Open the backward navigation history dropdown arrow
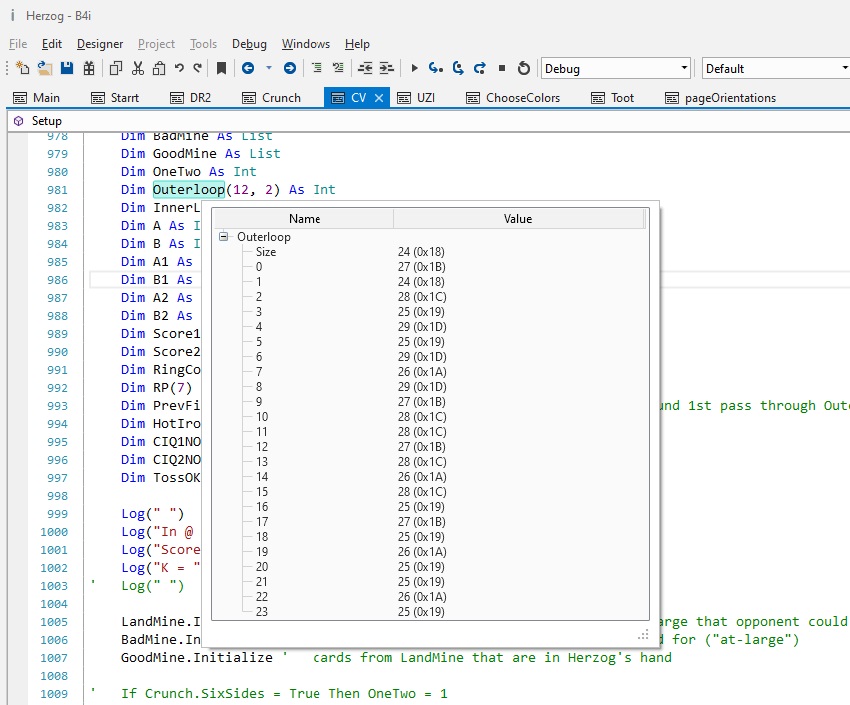Viewport: 850px width, 705px height. click(268, 68)
